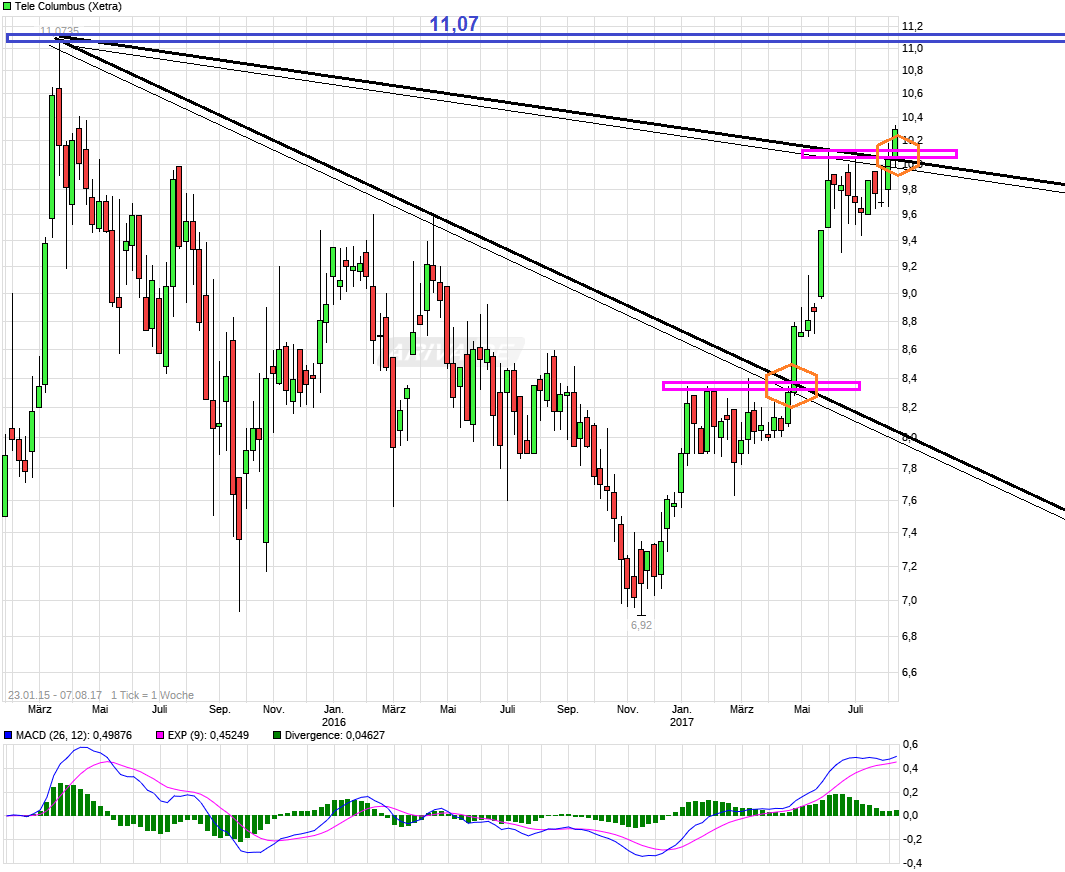This screenshot has width=1065, height=872.
Task: Click the dark green Divergence legend square
Action: pyautogui.click(x=277, y=735)
